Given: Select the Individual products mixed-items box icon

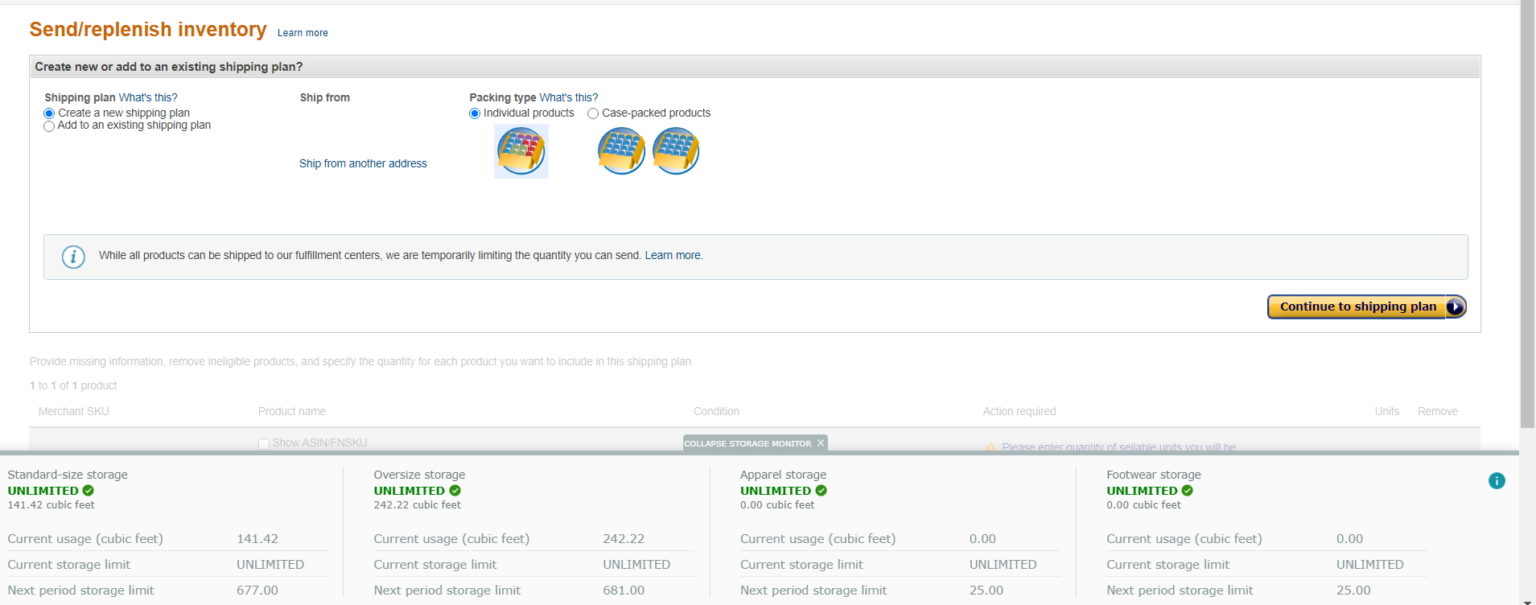Looking at the screenshot, I should (x=520, y=151).
